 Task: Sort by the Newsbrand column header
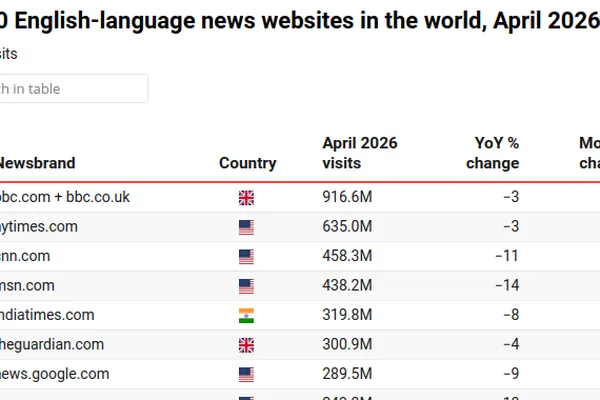(x=38, y=163)
